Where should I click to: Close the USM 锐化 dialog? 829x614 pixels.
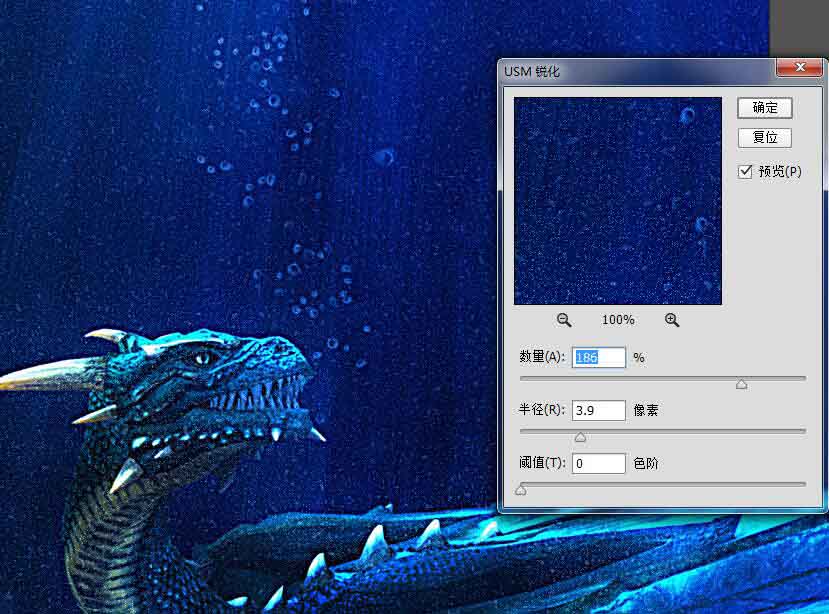point(799,67)
